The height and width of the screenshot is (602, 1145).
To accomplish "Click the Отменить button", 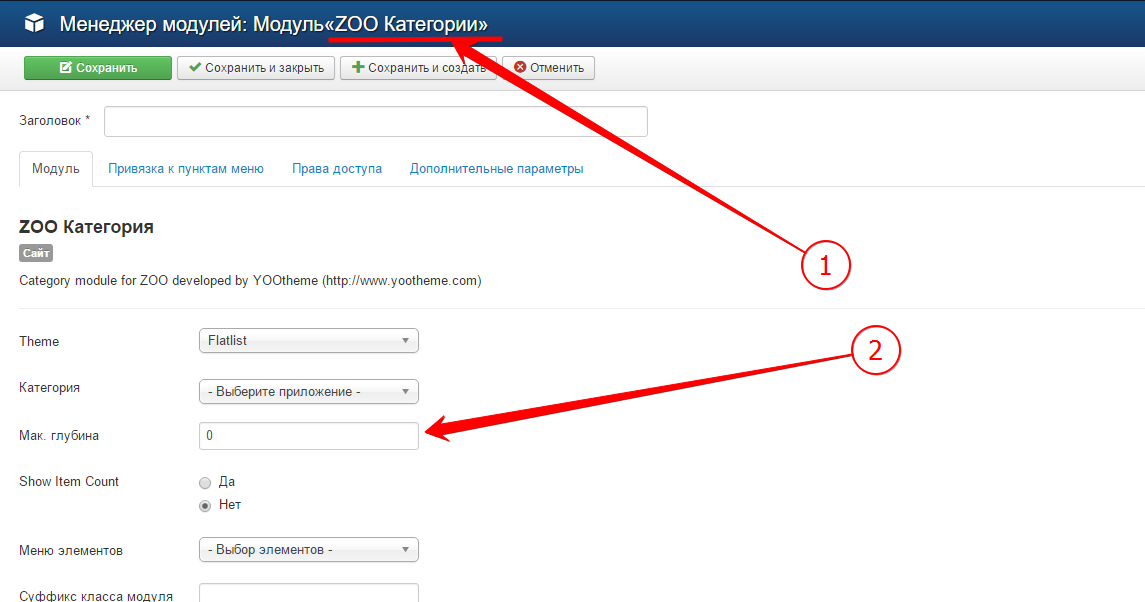I will point(548,68).
